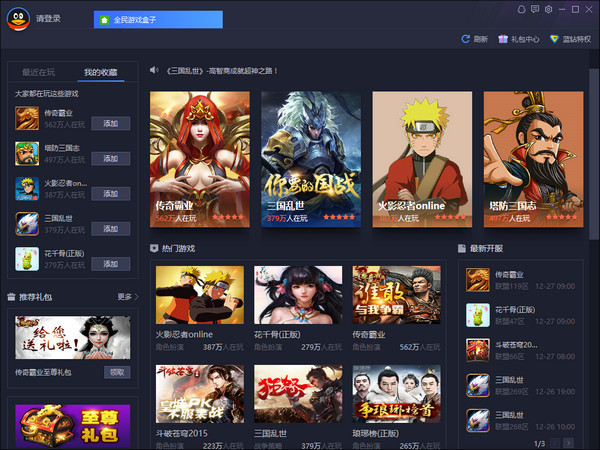
Task: Click the 传奇霸业 dragon icon in sidebar list
Action: [27, 119]
